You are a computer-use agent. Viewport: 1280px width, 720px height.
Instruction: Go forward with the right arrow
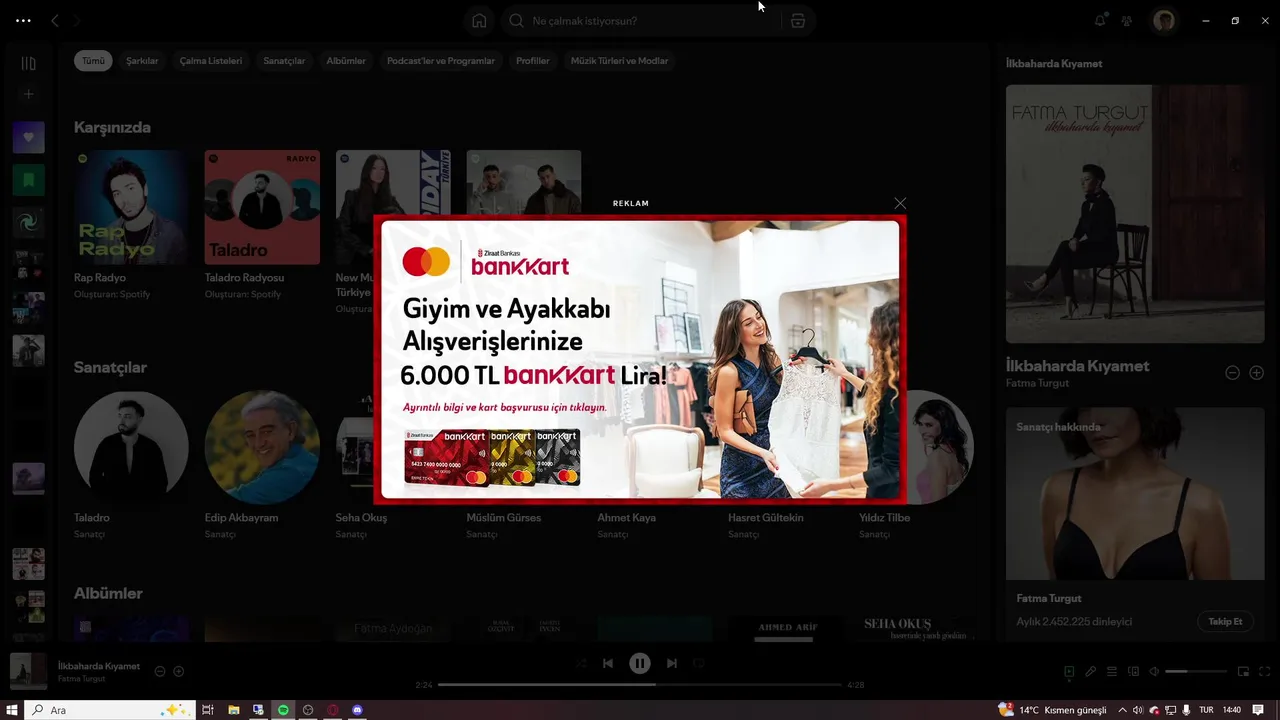[x=77, y=20]
